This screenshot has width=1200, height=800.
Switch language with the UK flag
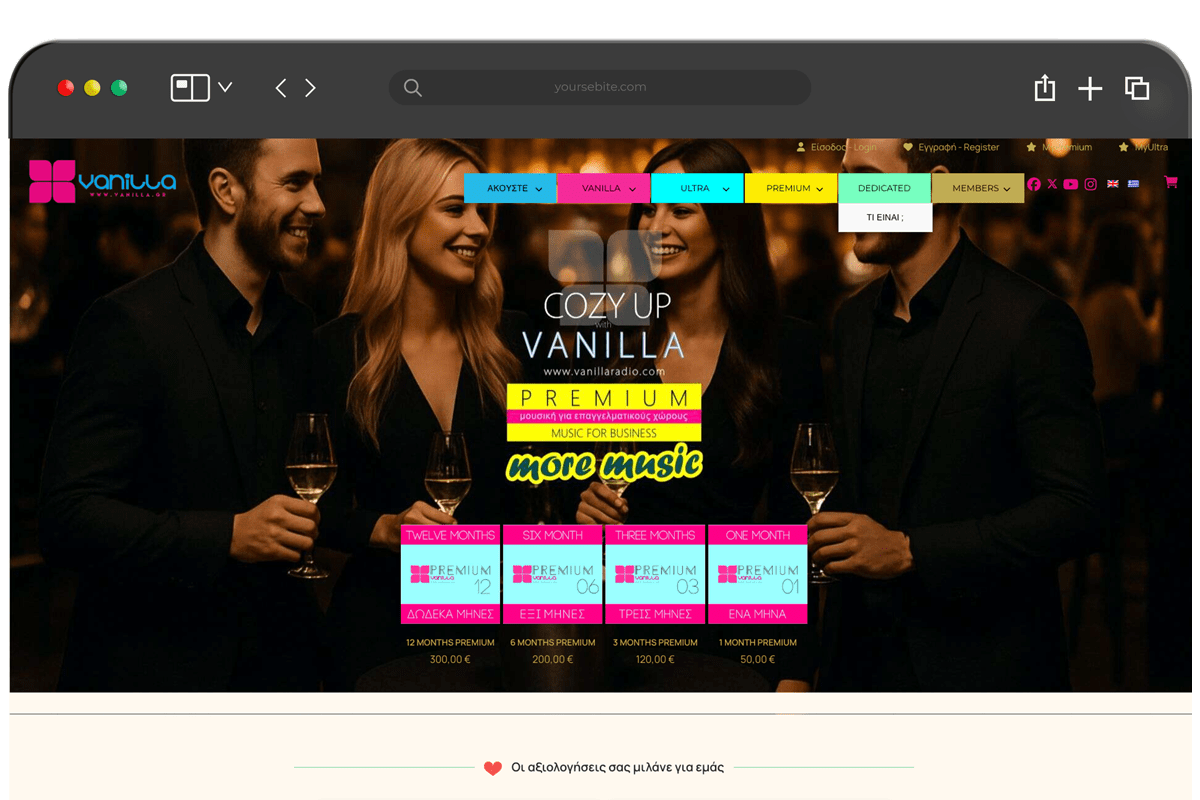coord(1112,184)
